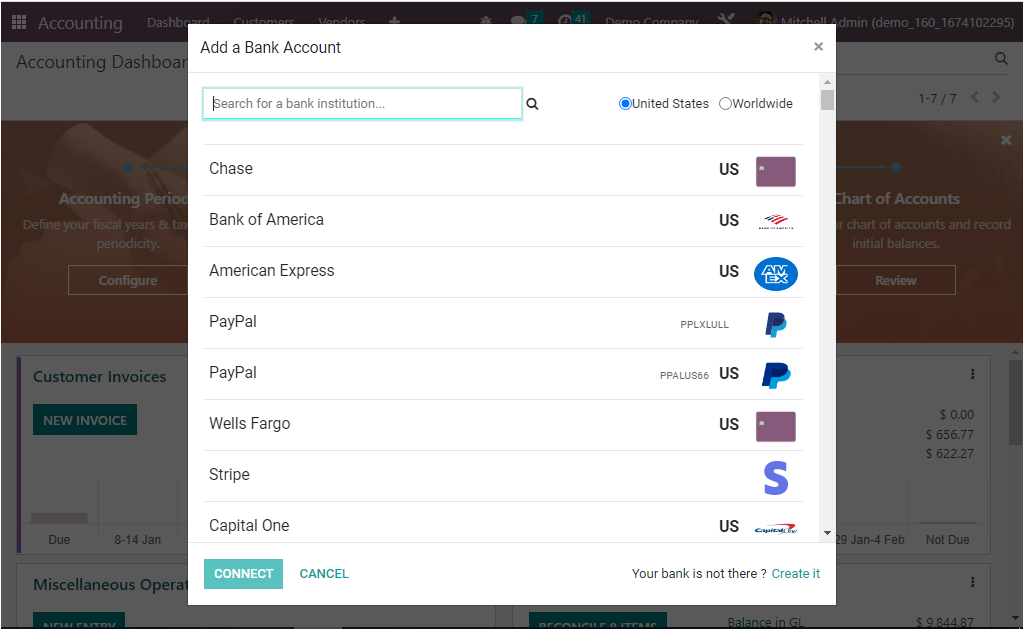The height and width of the screenshot is (630, 1024).
Task: Open Customer Invoices three-dot menu
Action: click(972, 374)
